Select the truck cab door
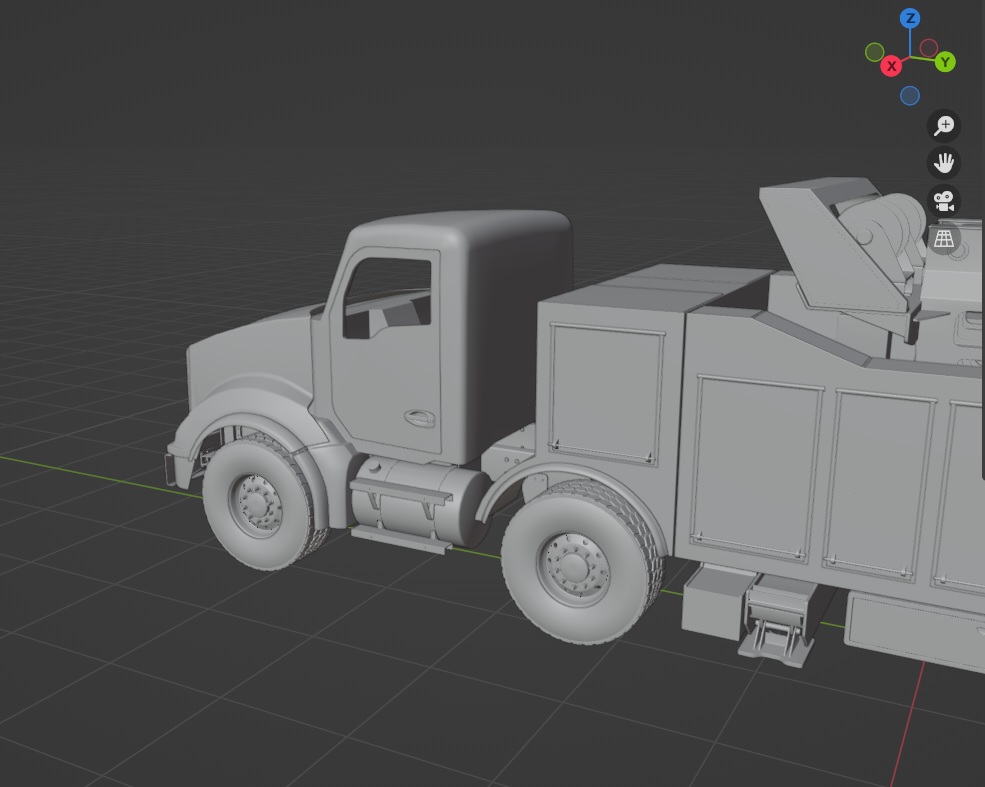This screenshot has height=787, width=985. pyautogui.click(x=386, y=352)
